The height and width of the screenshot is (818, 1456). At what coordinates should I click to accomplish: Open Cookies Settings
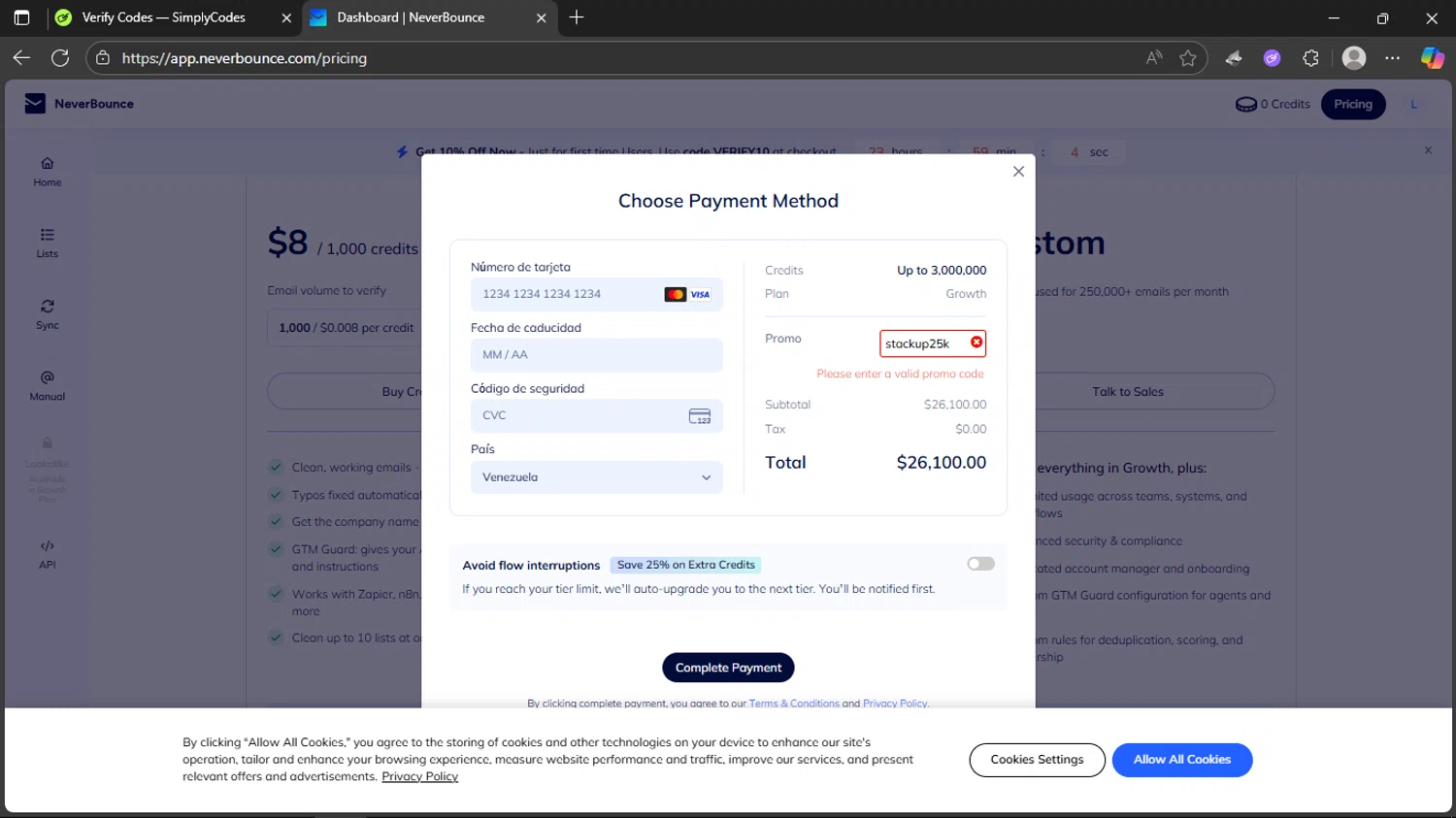[1037, 760]
